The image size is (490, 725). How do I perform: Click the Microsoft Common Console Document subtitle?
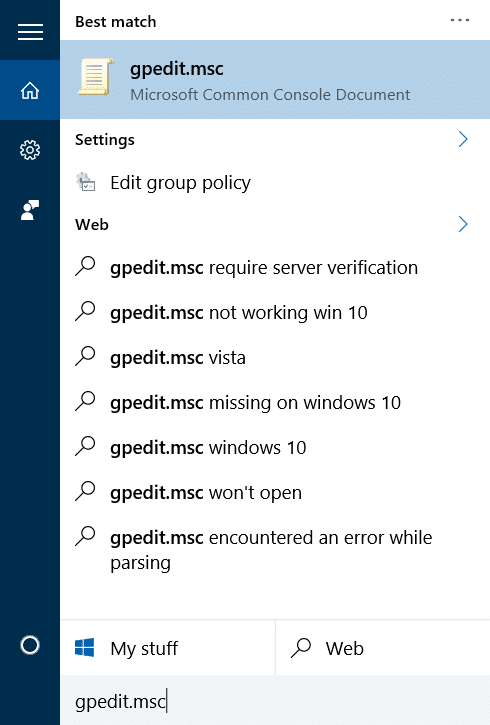[270, 94]
